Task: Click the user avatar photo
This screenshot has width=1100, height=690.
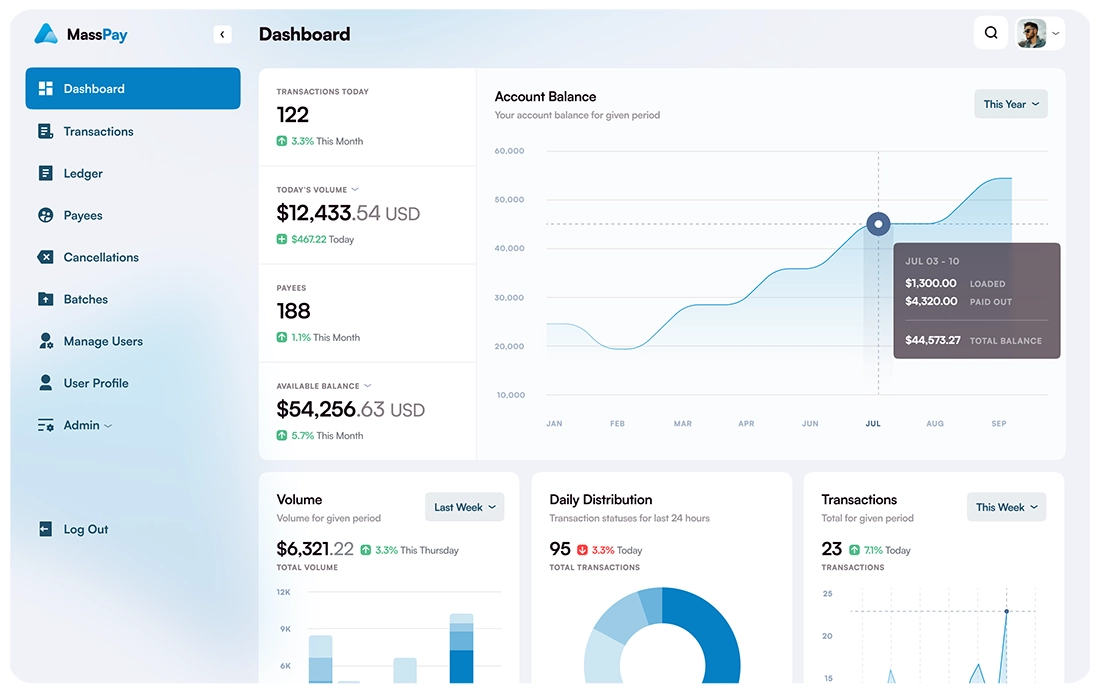Action: point(1031,34)
